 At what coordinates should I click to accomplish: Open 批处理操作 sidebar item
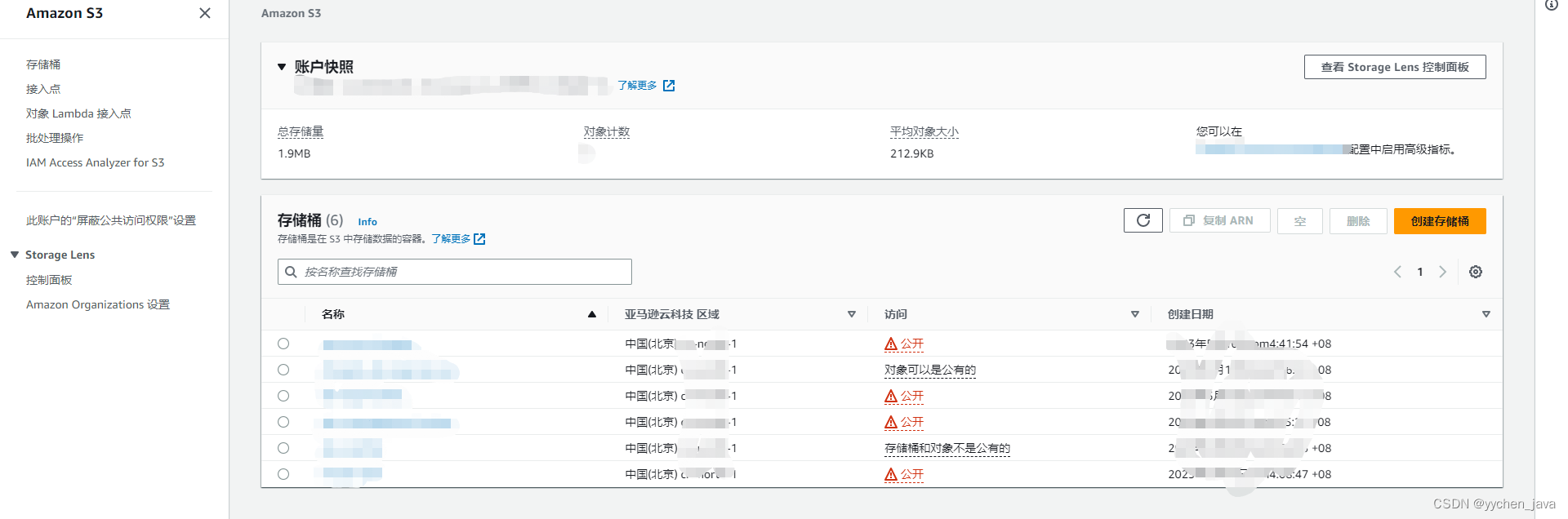(55, 138)
